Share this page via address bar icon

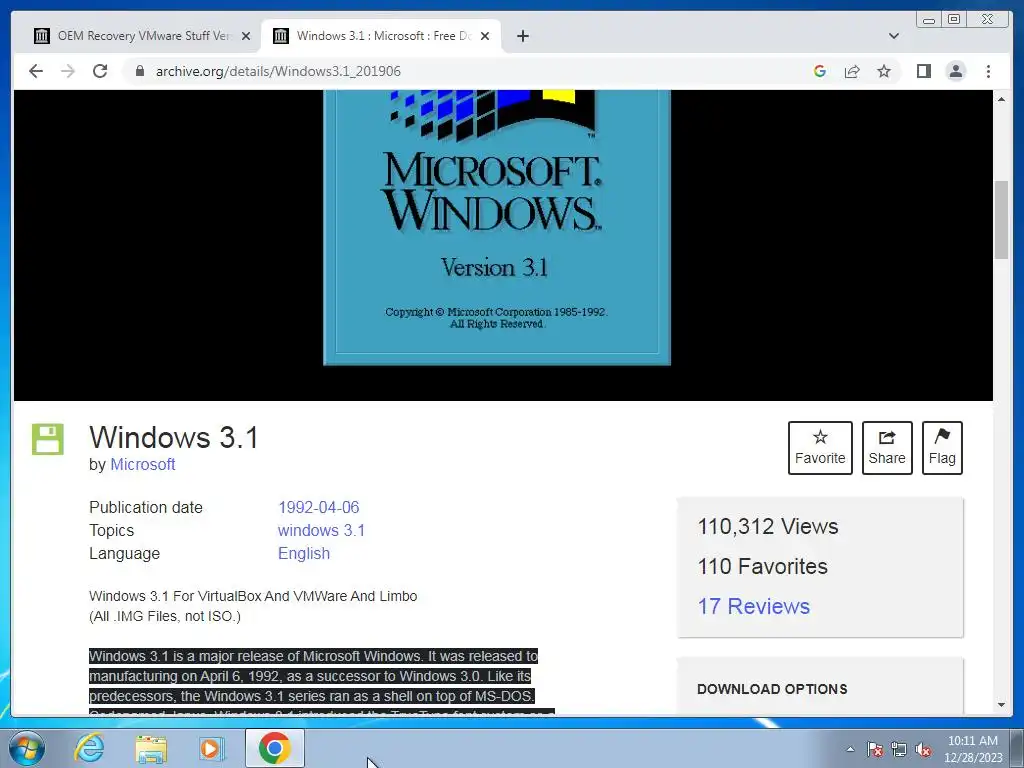tap(852, 71)
